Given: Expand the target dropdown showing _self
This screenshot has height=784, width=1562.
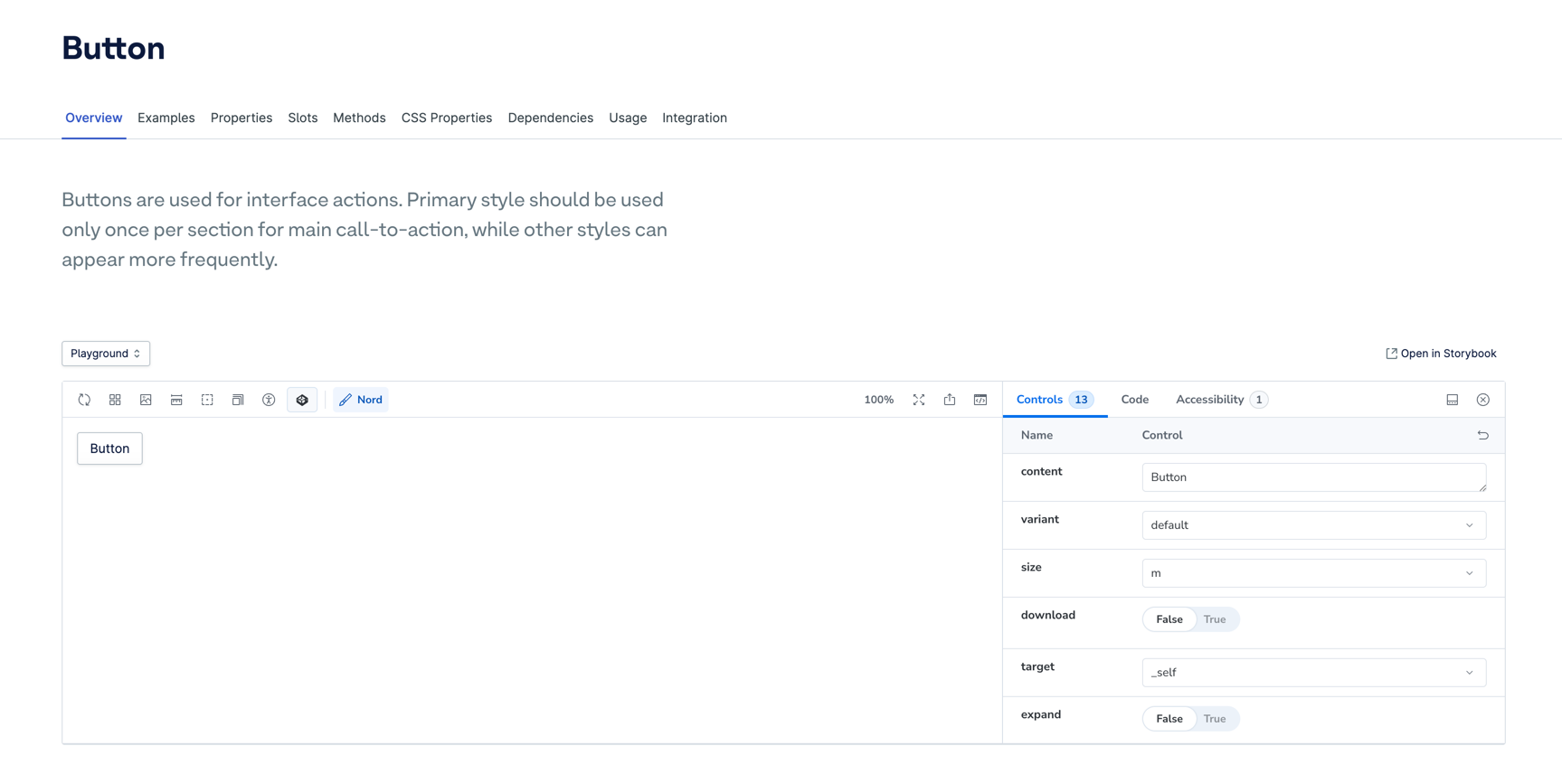Looking at the screenshot, I should (1312, 673).
